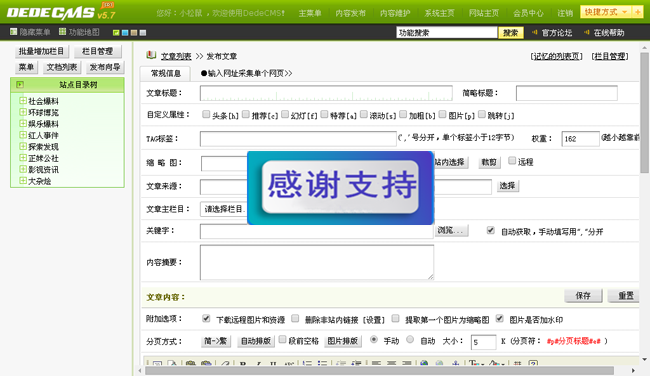Screen dimensions: 650x376
Task: Select the blue skin color swatch
Action: [125, 33]
